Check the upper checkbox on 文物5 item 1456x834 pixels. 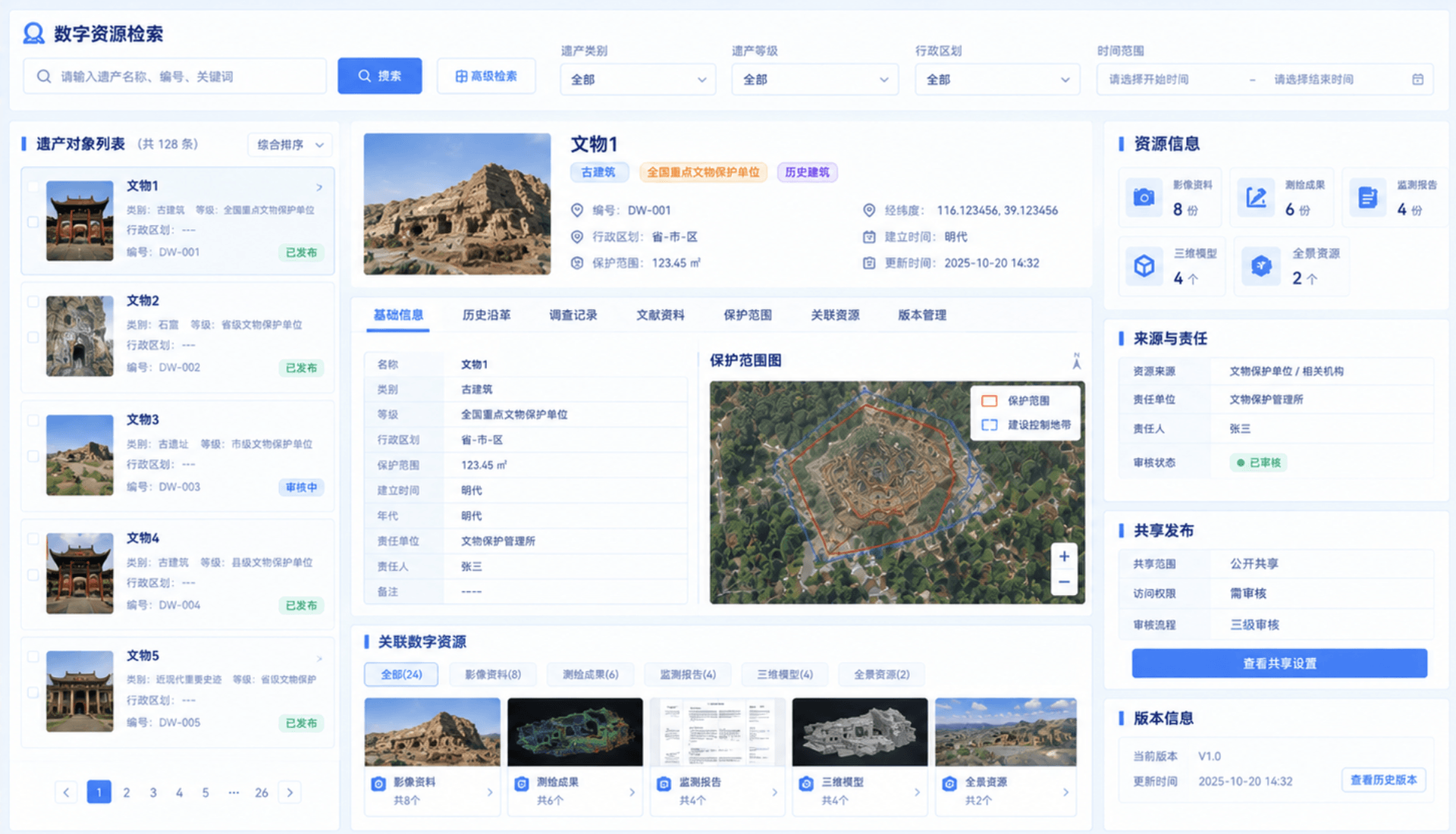[x=33, y=657]
